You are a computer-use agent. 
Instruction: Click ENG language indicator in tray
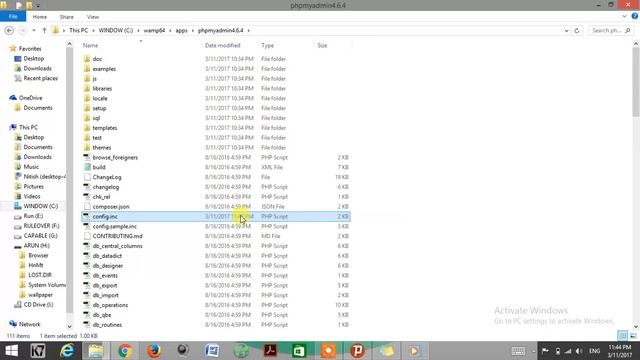coord(595,351)
